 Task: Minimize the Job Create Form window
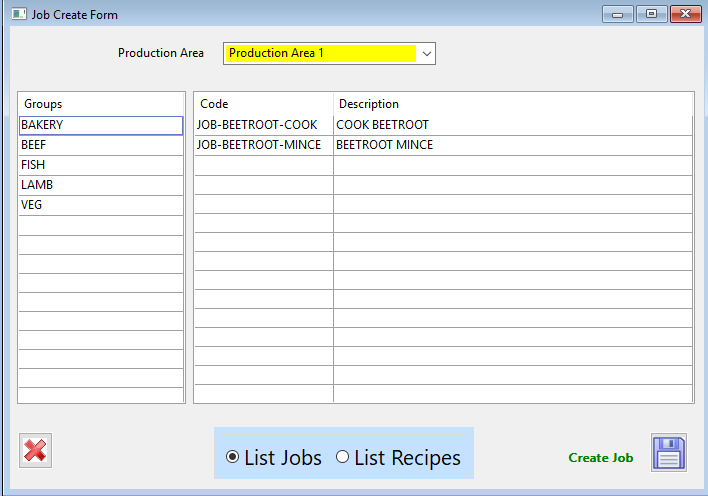pyautogui.click(x=617, y=14)
